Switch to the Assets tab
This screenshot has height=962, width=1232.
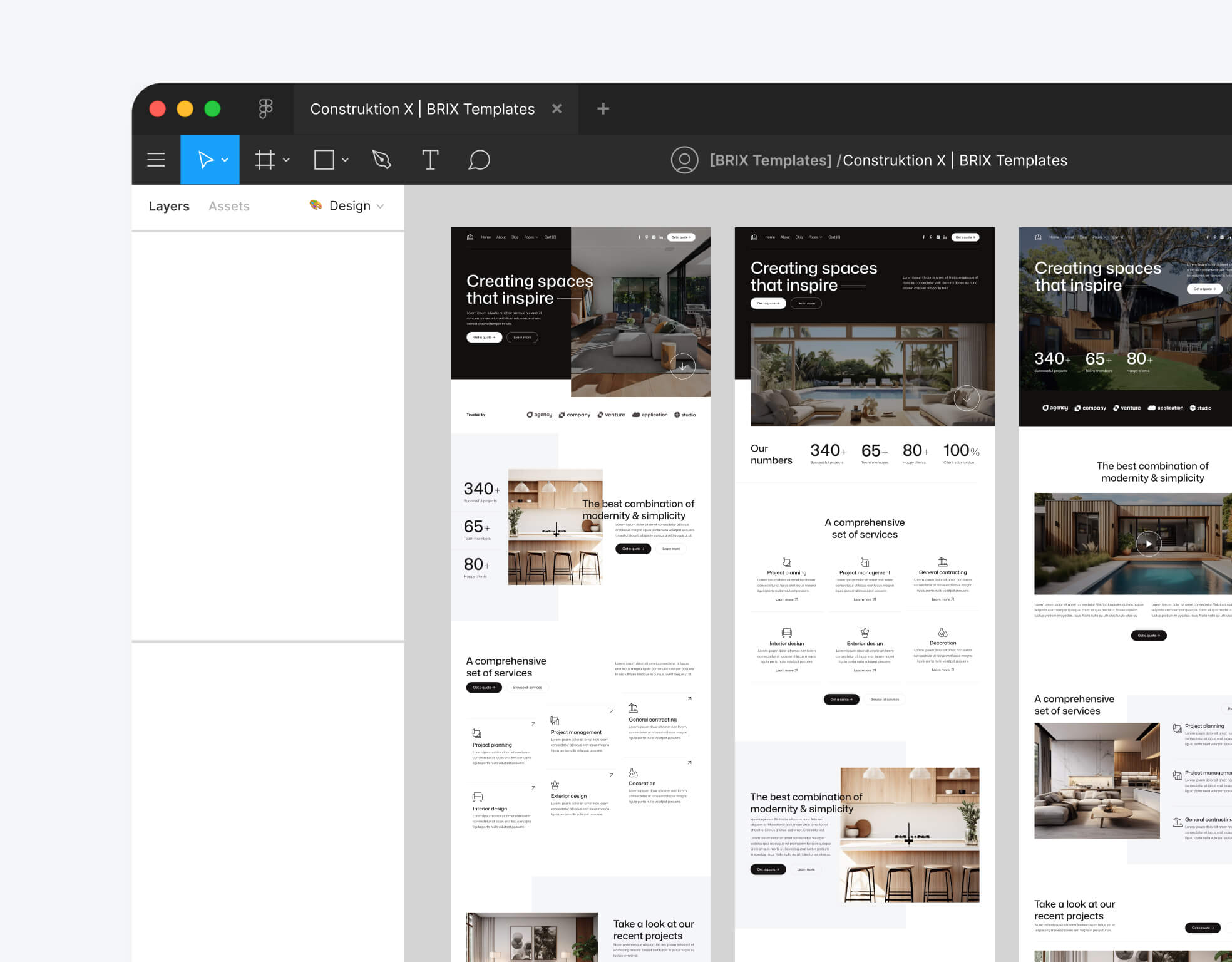coord(228,205)
